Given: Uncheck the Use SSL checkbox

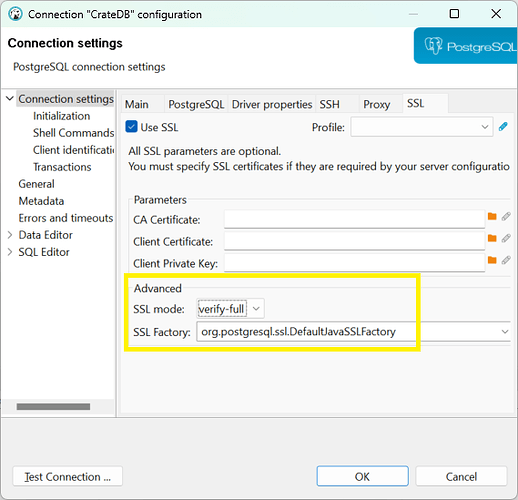Looking at the screenshot, I should [x=131, y=127].
